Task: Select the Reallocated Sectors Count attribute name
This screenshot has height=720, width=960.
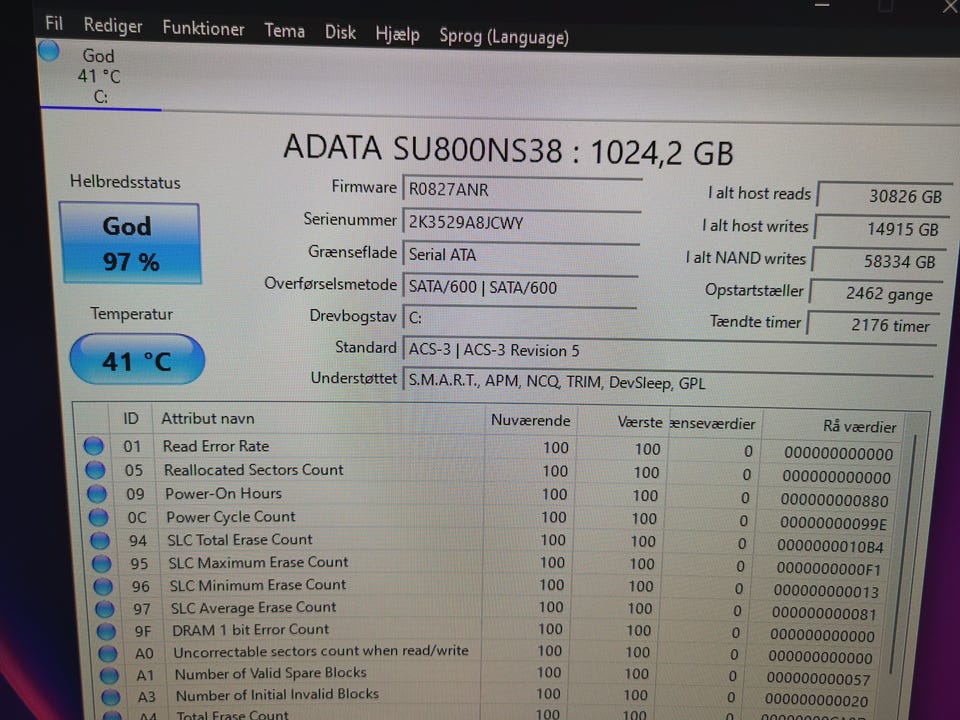Action: click(253, 470)
